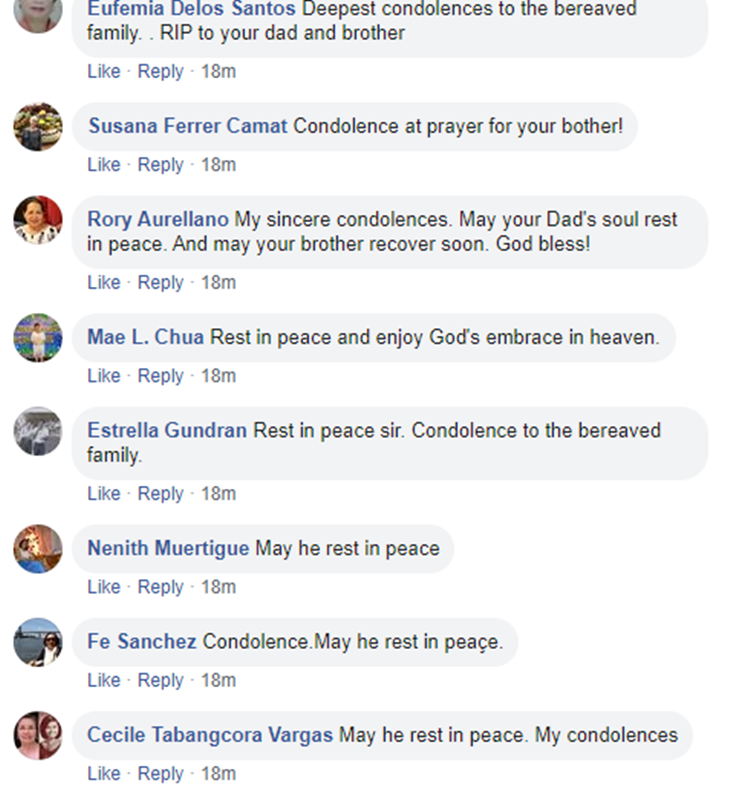Click Nenith Muertigue's profile photo
This screenshot has height=791, width=750.
(x=38, y=549)
